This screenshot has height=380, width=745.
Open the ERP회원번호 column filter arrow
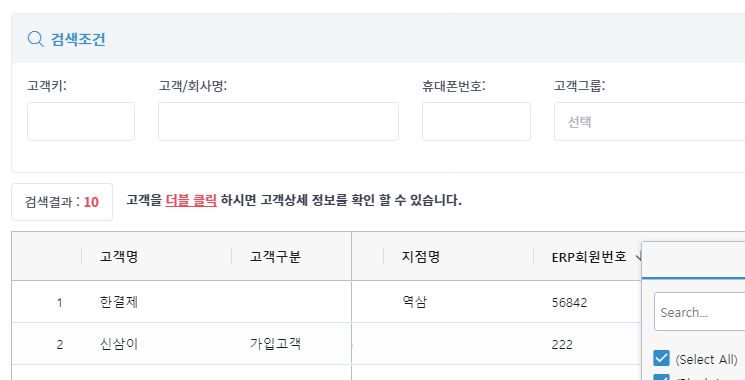638,257
